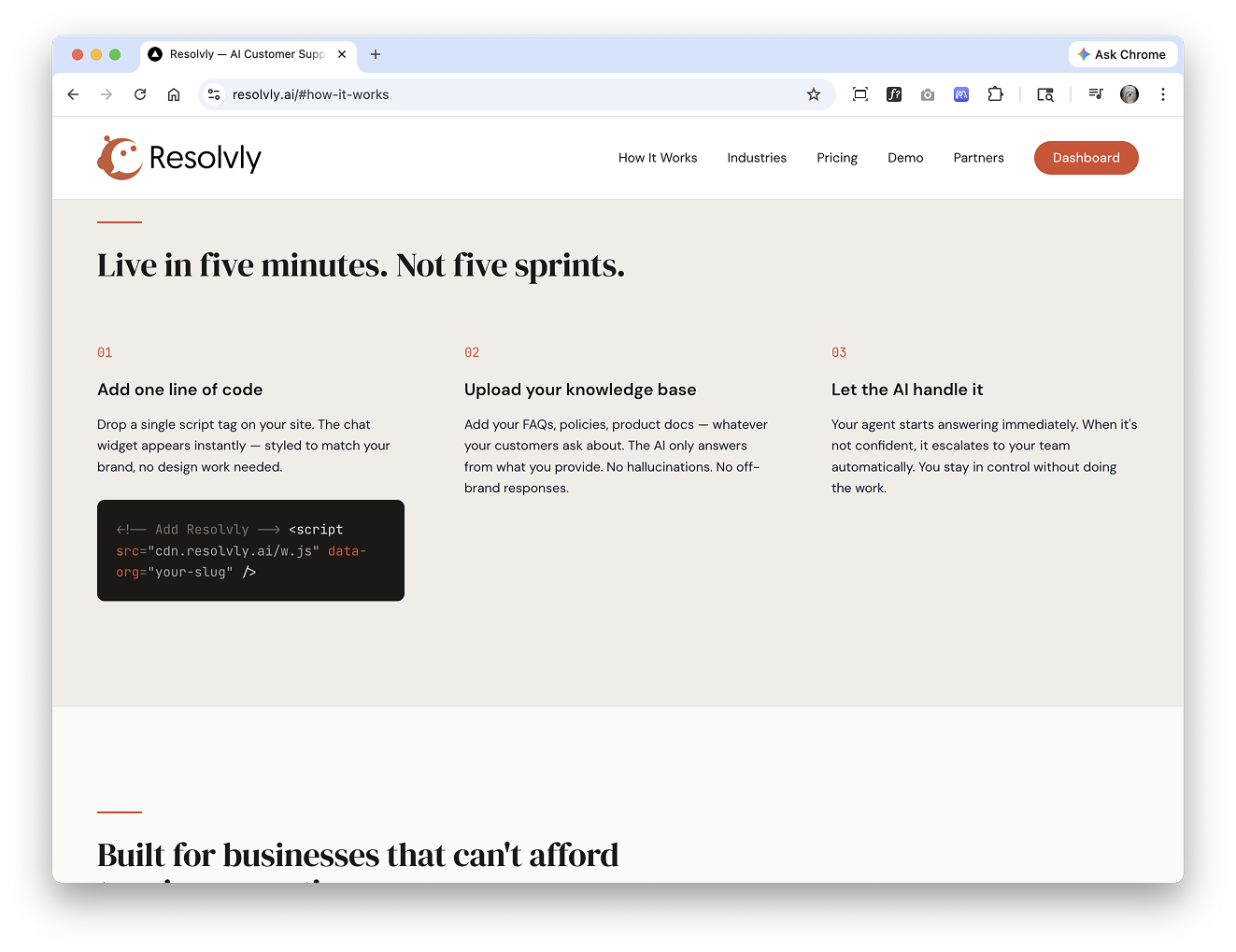Image resolution: width=1236 pixels, height=952 pixels.
Task: Click the Dashboard button
Action: [1086, 158]
